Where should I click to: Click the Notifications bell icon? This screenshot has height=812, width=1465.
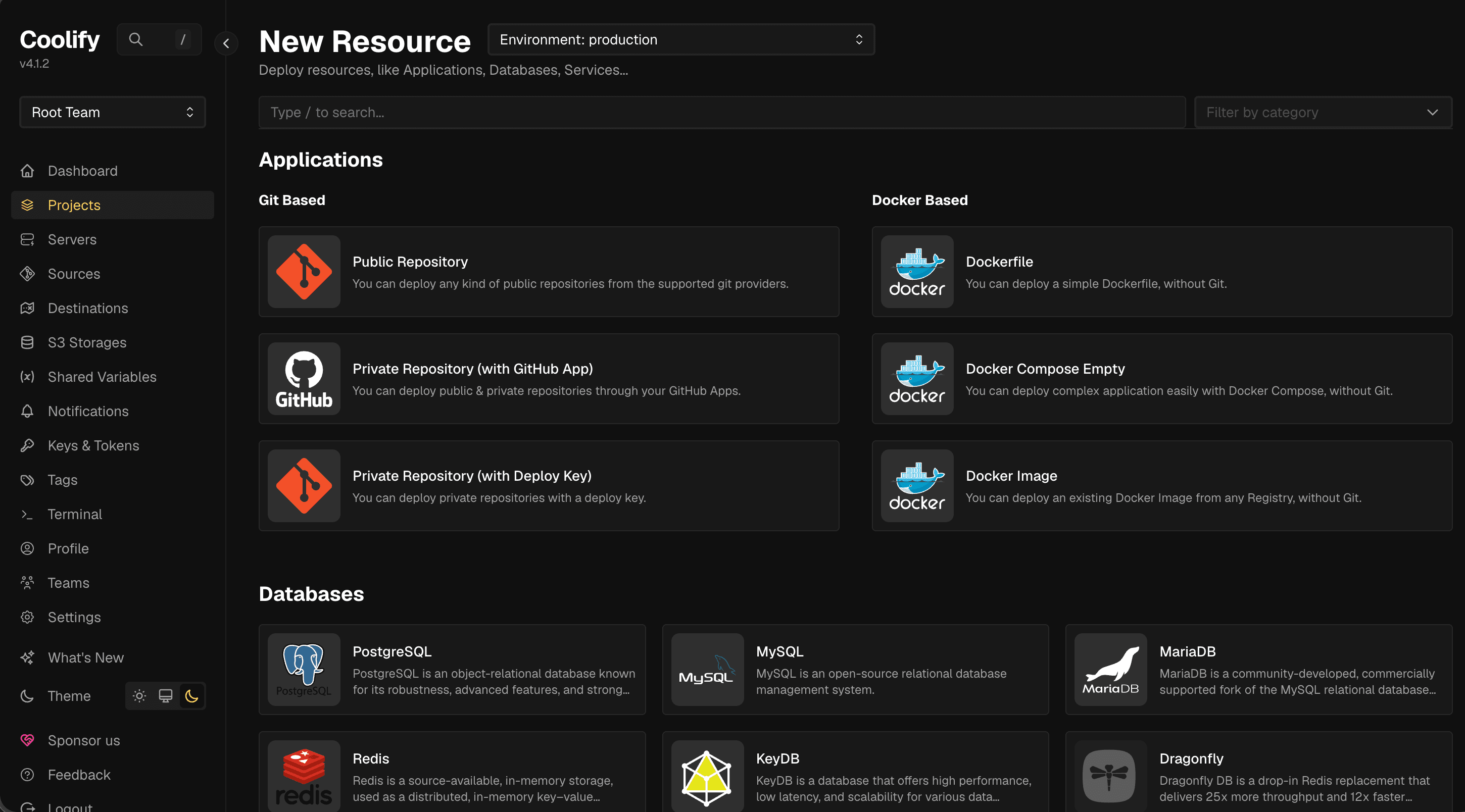(x=27, y=411)
